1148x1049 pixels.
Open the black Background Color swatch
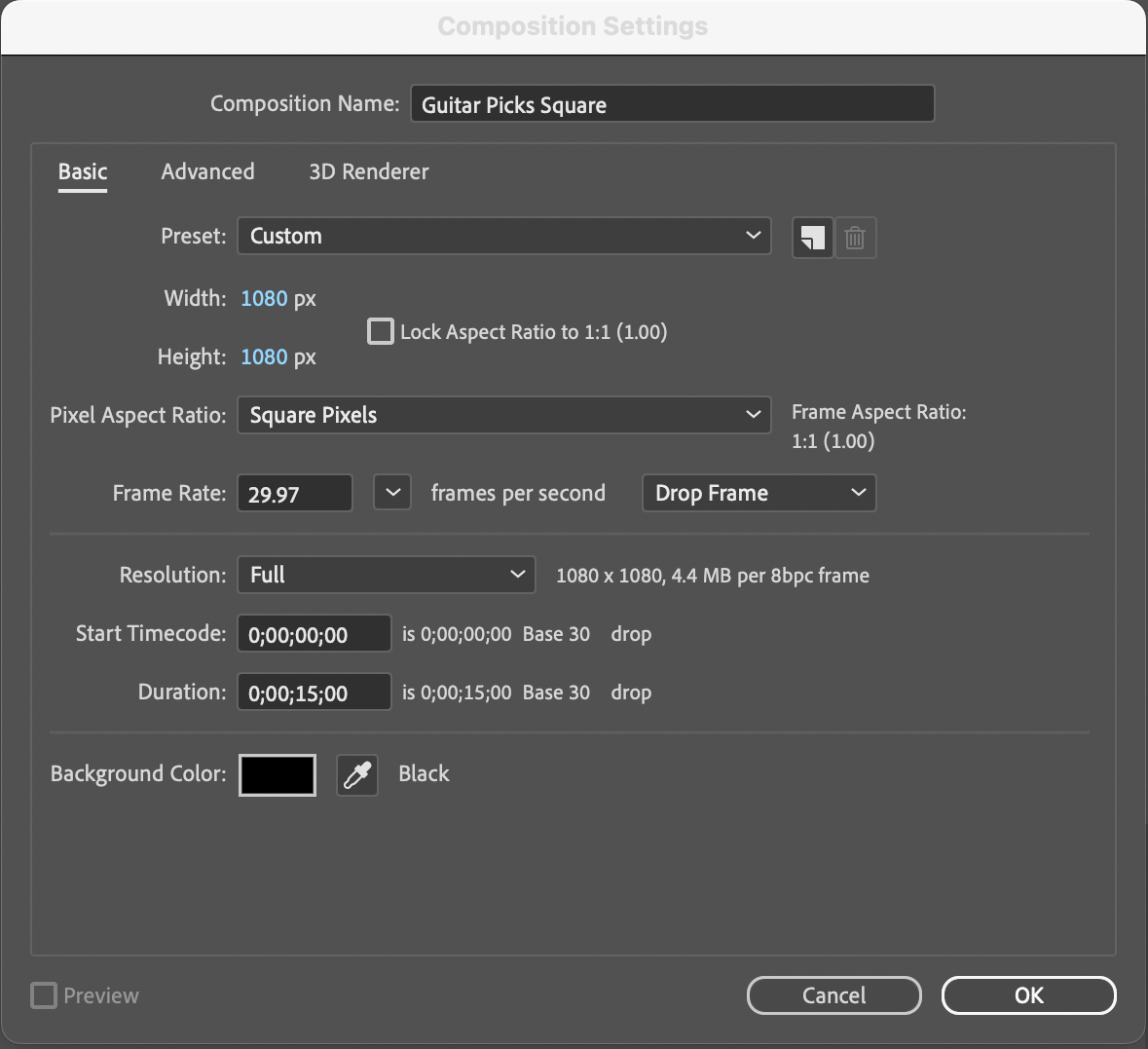278,775
